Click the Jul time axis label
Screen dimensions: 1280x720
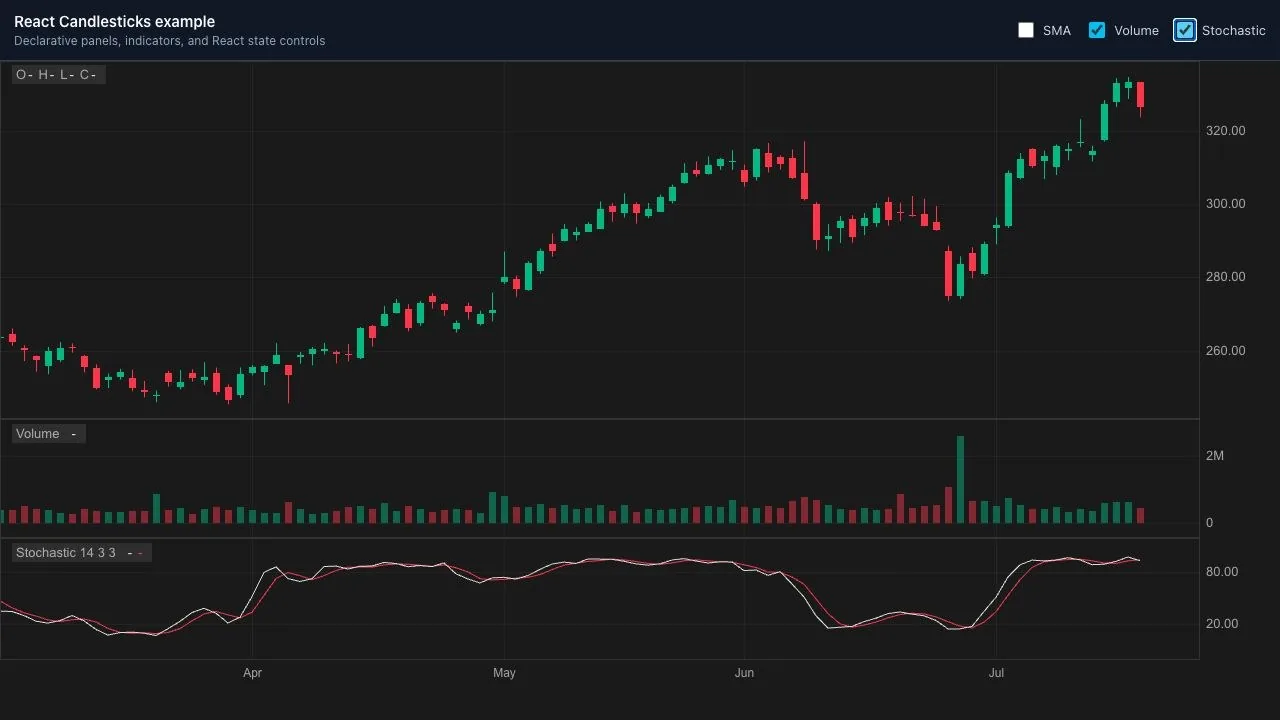click(x=996, y=673)
